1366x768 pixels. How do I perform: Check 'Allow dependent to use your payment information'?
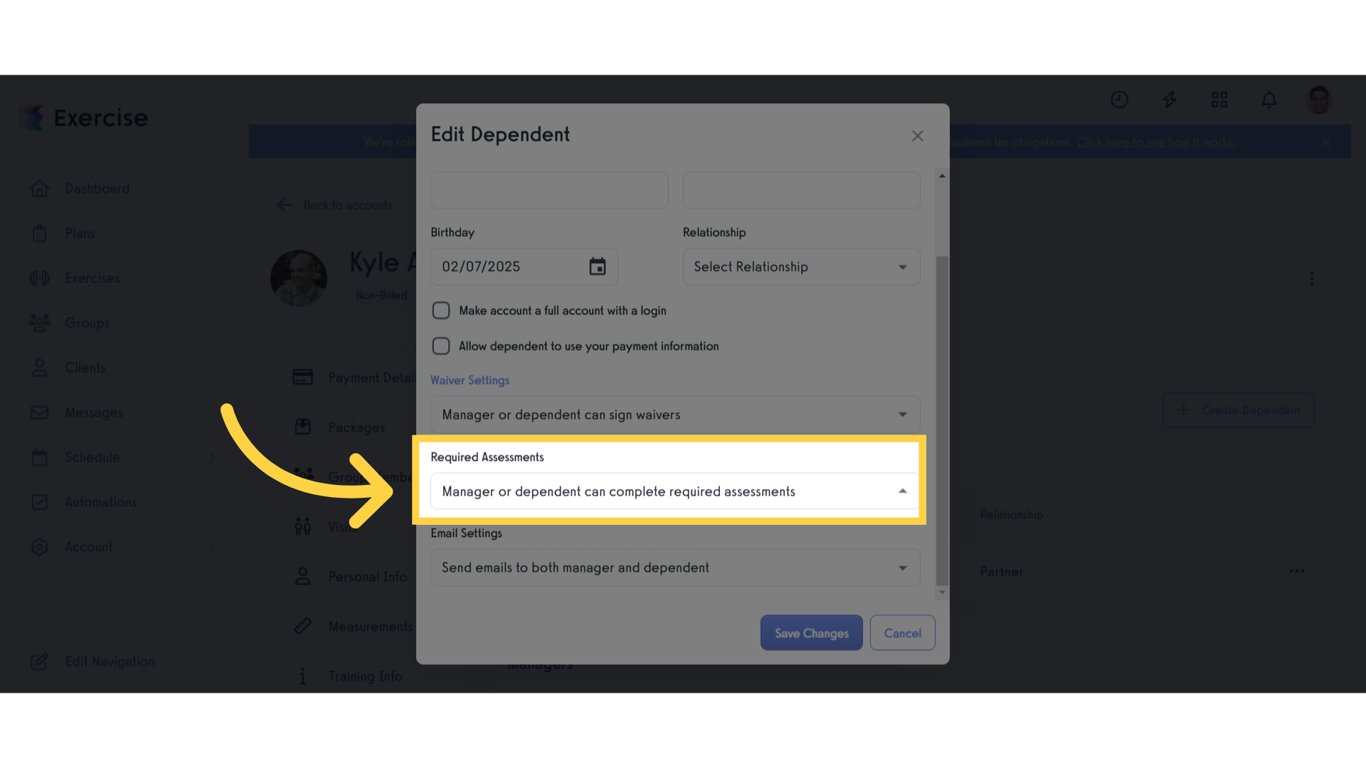click(x=441, y=345)
